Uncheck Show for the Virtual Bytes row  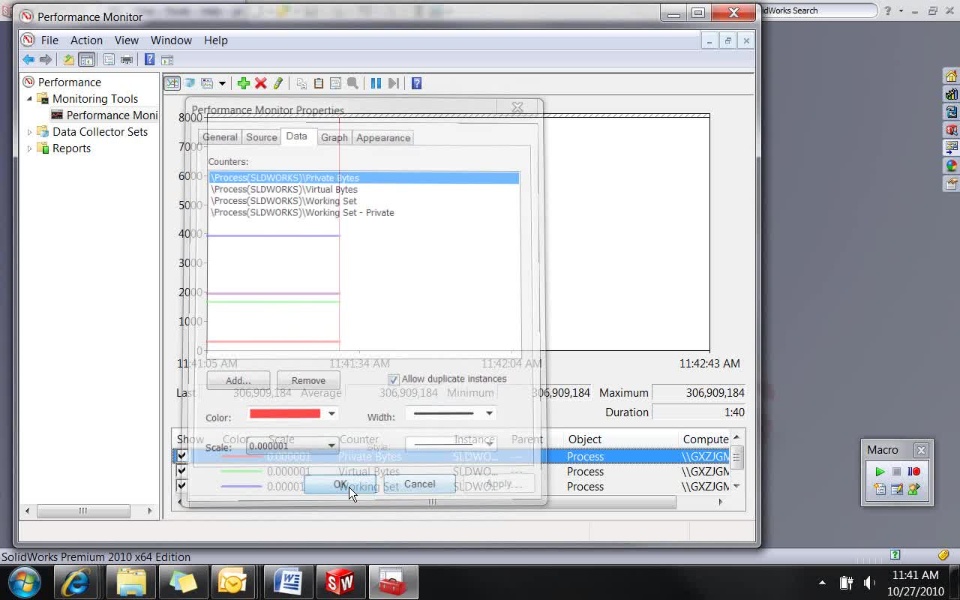181,471
